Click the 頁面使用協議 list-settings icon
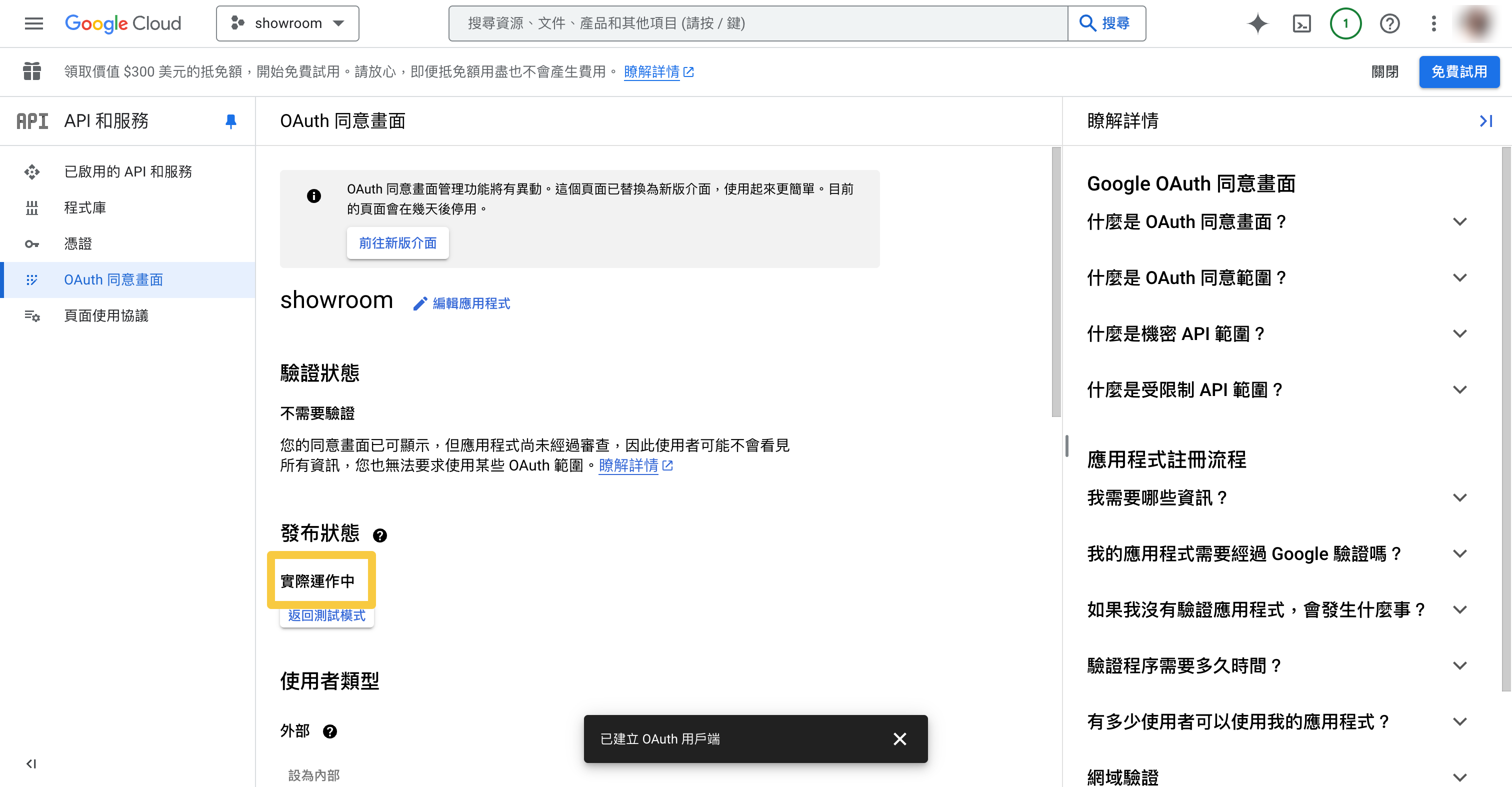The height and width of the screenshot is (787, 1512). point(31,315)
